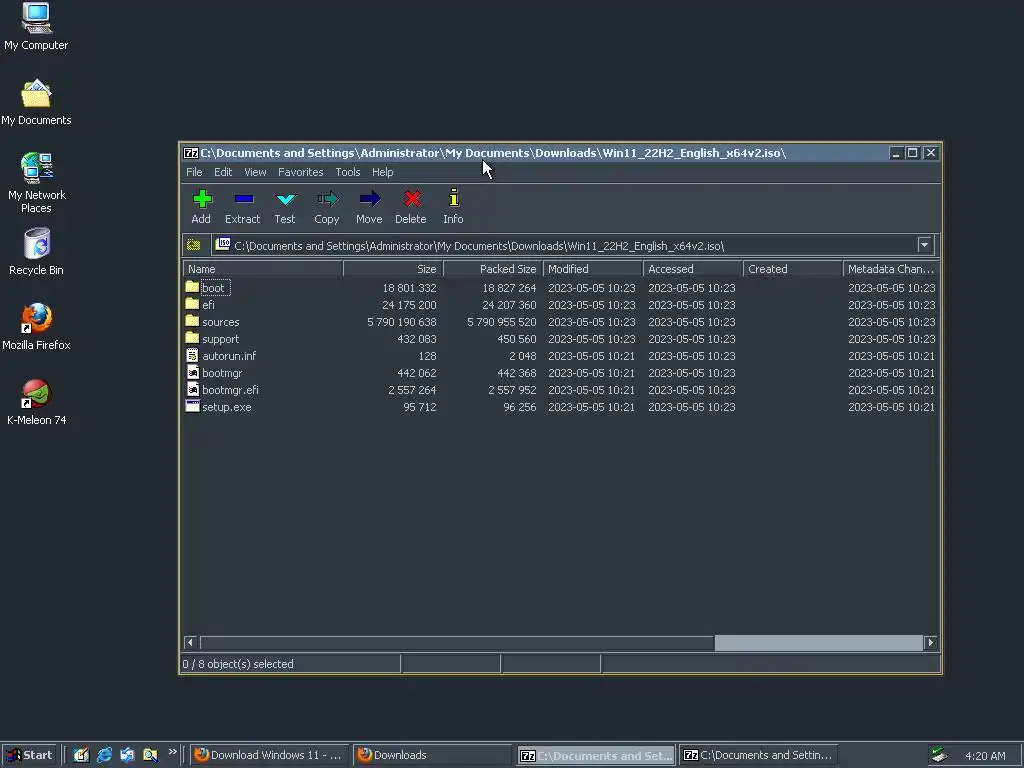Click the Internet Explorer quick launch icon
Viewport: 1024px width, 768px height.
tap(104, 755)
